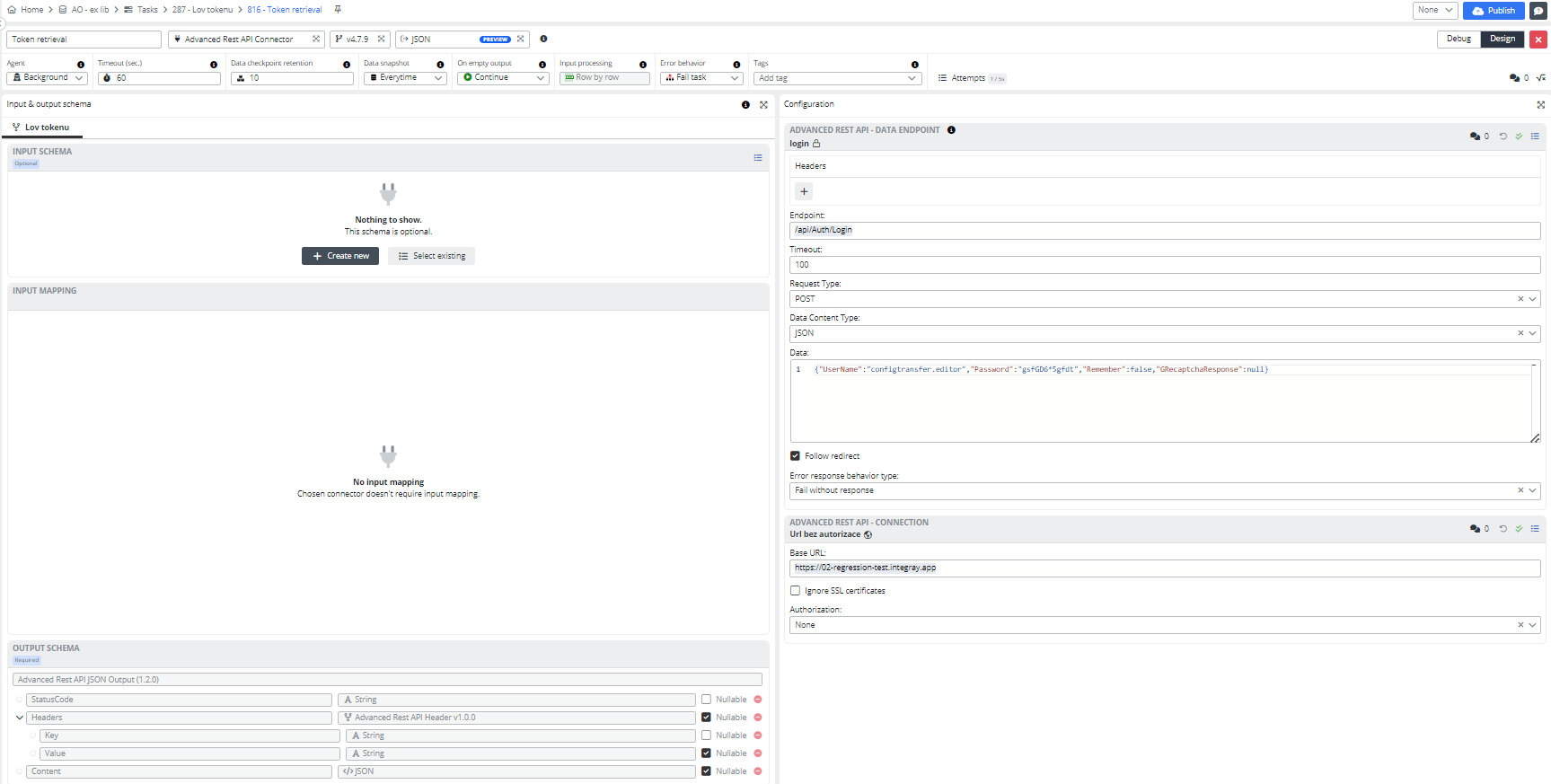Uncheck the Follow redirect checkbox
Screen dimensions: 1551x784
(x=795, y=456)
